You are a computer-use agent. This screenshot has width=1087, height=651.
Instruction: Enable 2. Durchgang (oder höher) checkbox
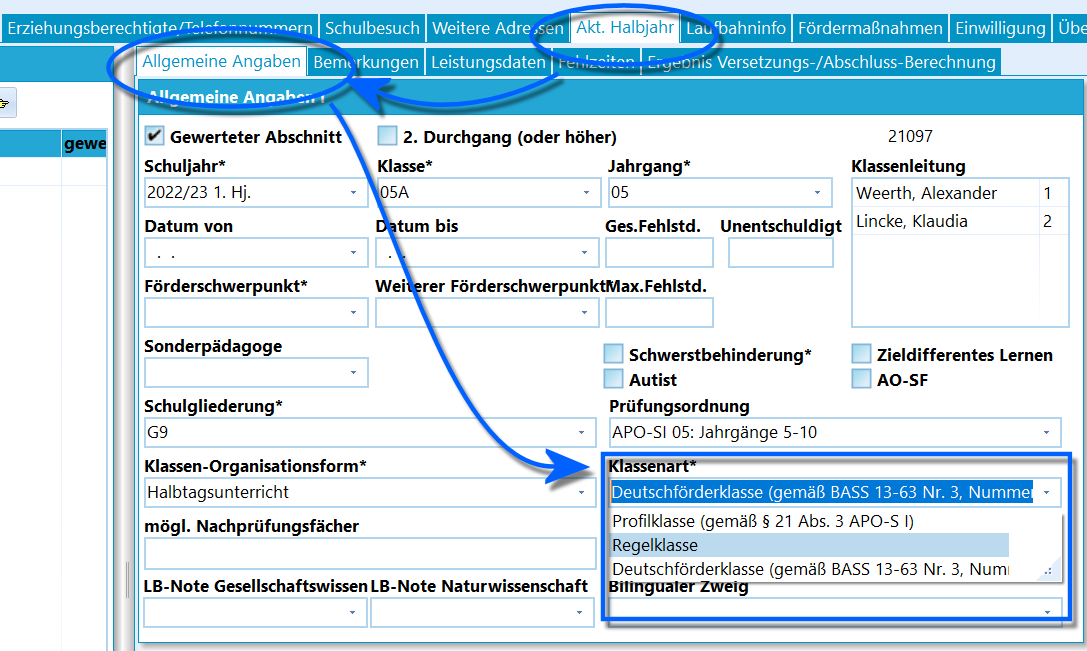pyautogui.click(x=387, y=135)
